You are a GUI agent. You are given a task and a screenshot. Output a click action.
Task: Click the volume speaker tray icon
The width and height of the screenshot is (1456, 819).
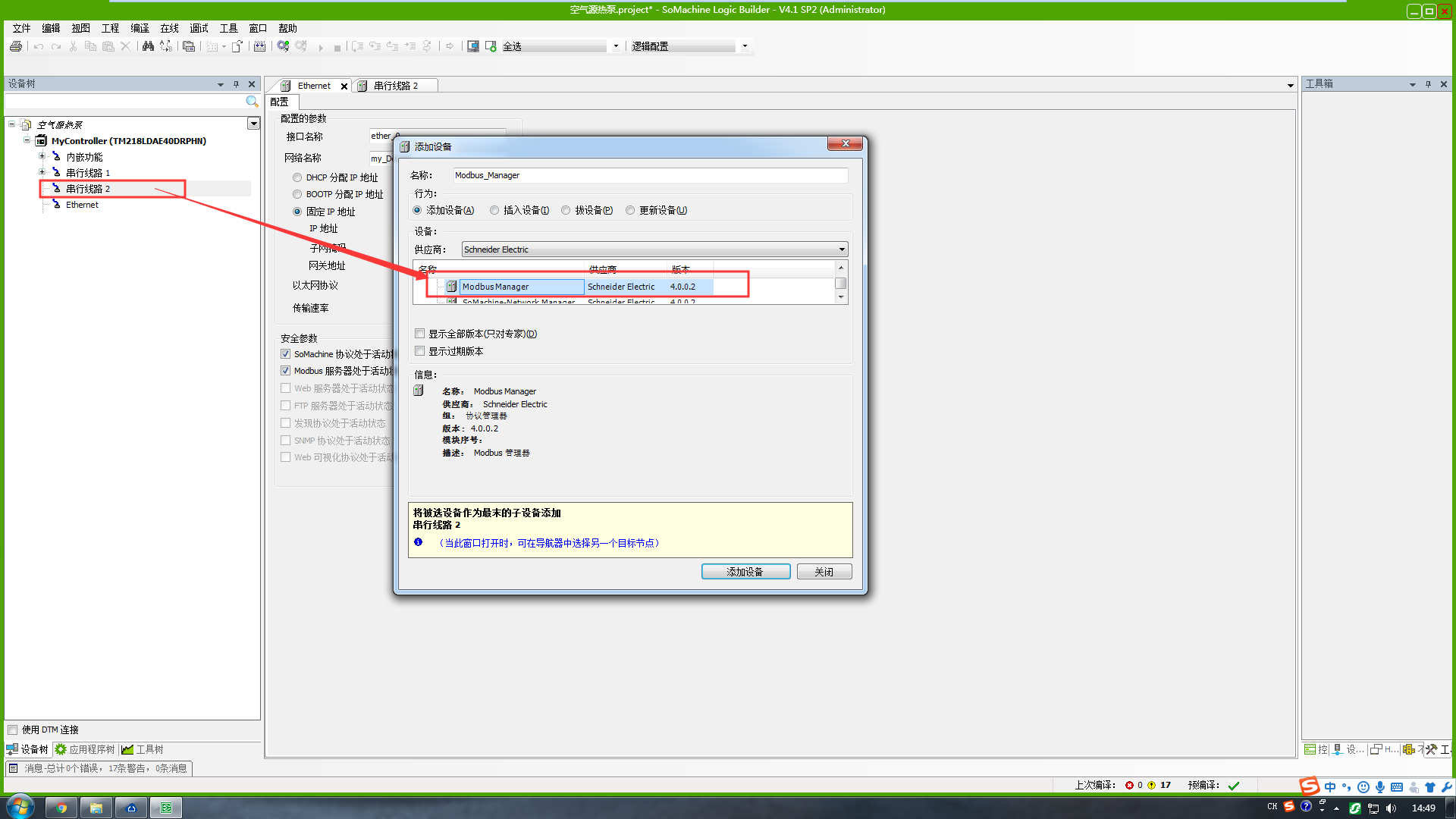(1391, 808)
